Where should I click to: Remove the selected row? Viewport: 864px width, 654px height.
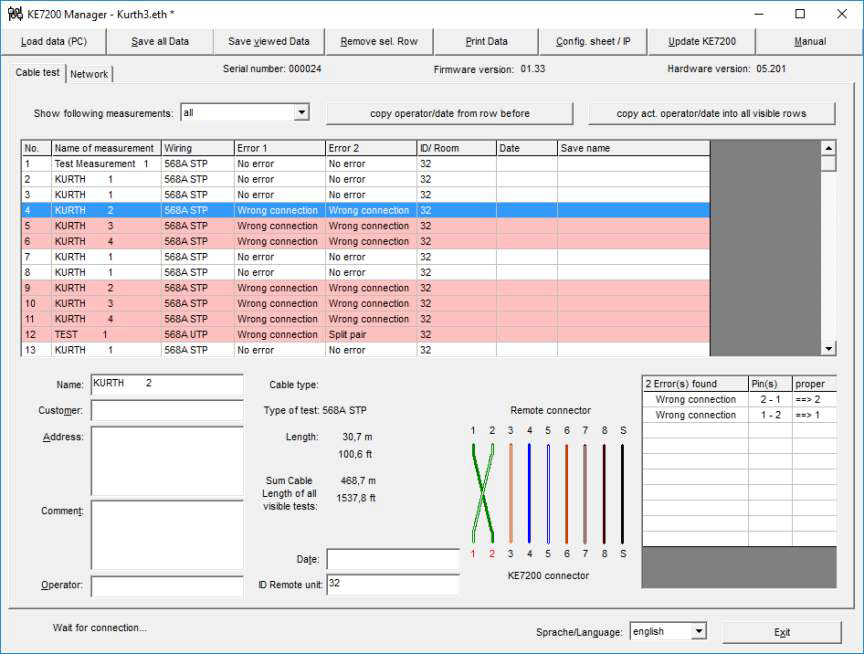[379, 41]
